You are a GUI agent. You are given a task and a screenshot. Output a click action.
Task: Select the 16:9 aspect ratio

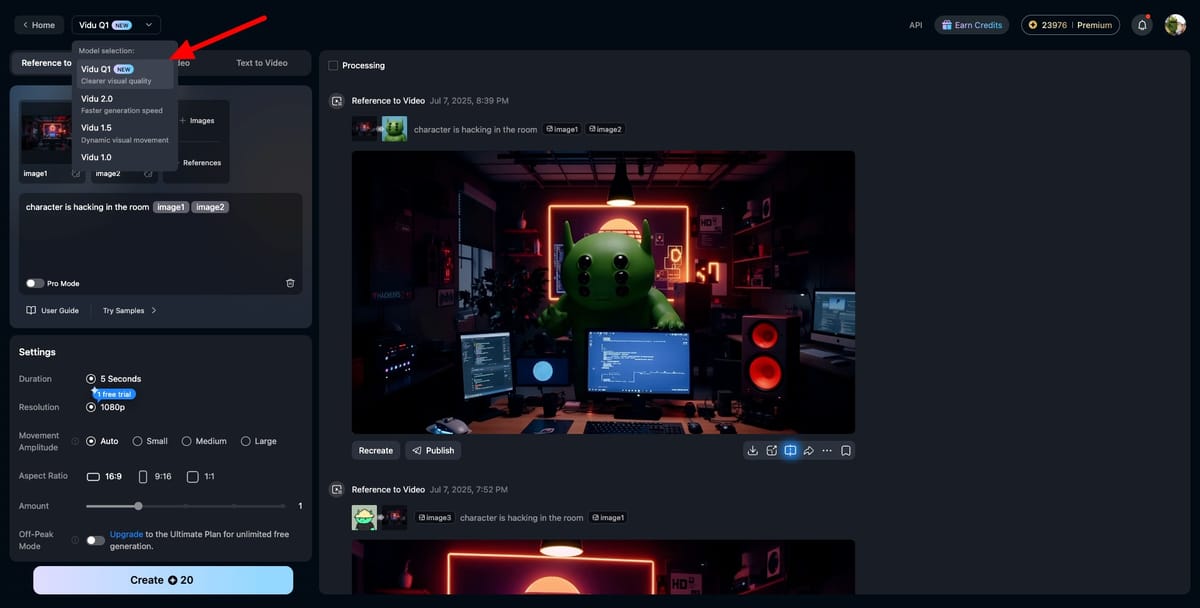pos(104,477)
